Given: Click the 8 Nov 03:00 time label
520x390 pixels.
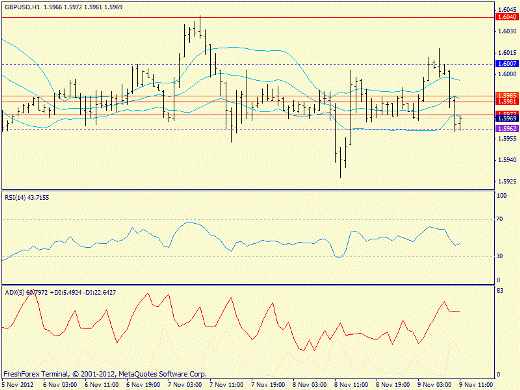Looking at the screenshot, I should click(310, 385).
